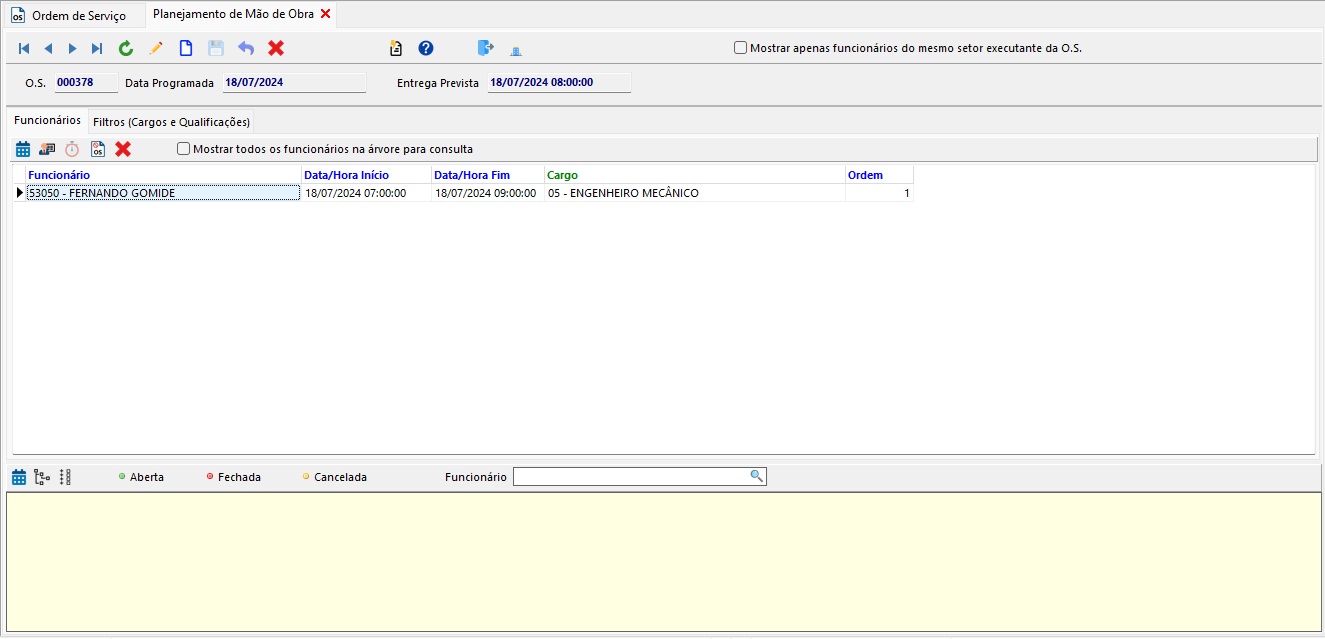Select the 53050 - FERNANDO GOMIDE row
1325x639 pixels.
[162, 193]
